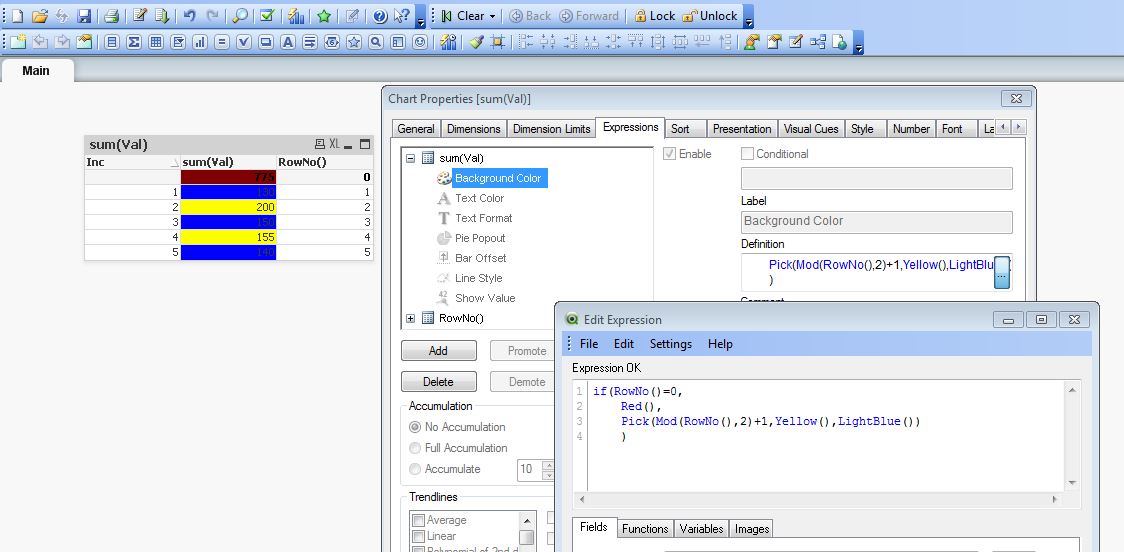
Task: Switch to the Presentation tab
Action: pyautogui.click(x=741, y=129)
